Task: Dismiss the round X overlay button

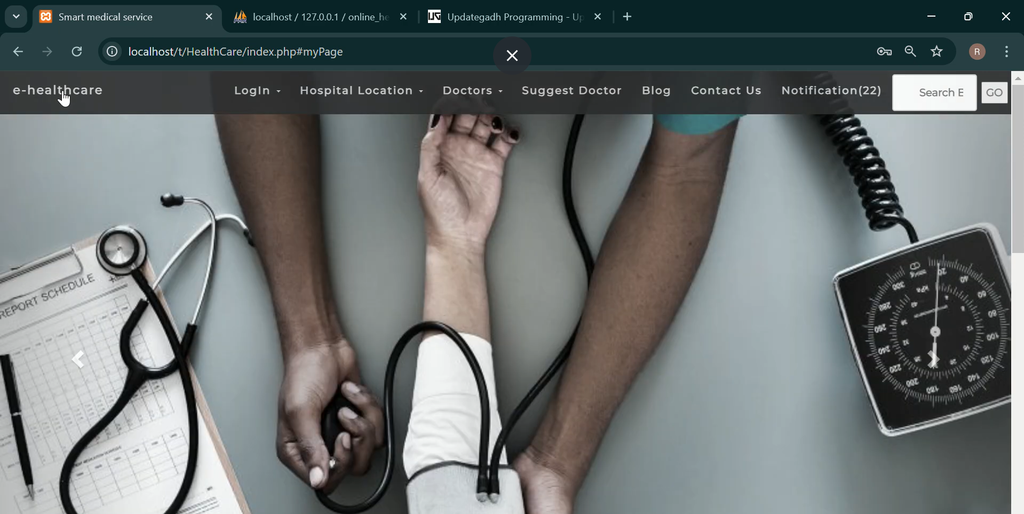Action: click(x=512, y=56)
